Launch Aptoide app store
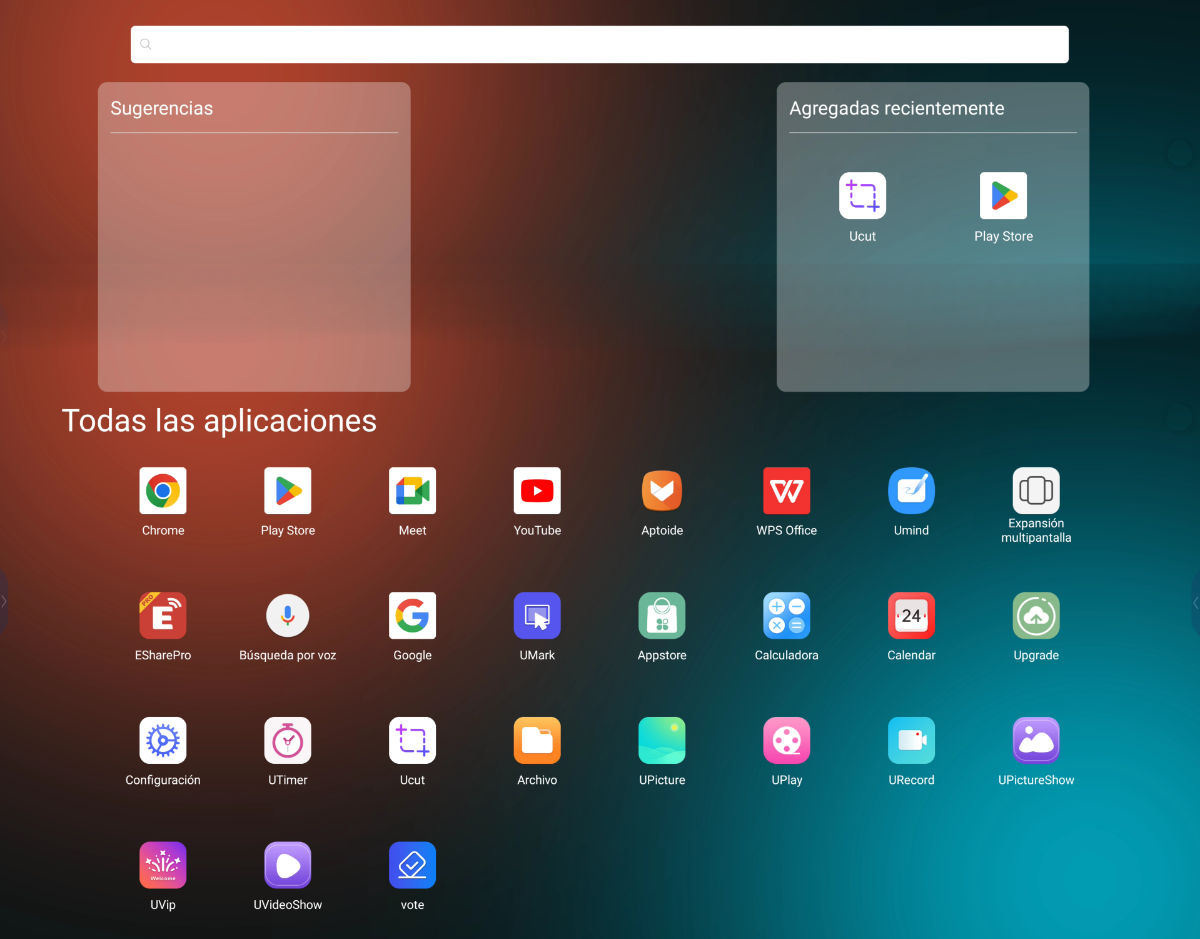The height and width of the screenshot is (939, 1200). point(662,491)
